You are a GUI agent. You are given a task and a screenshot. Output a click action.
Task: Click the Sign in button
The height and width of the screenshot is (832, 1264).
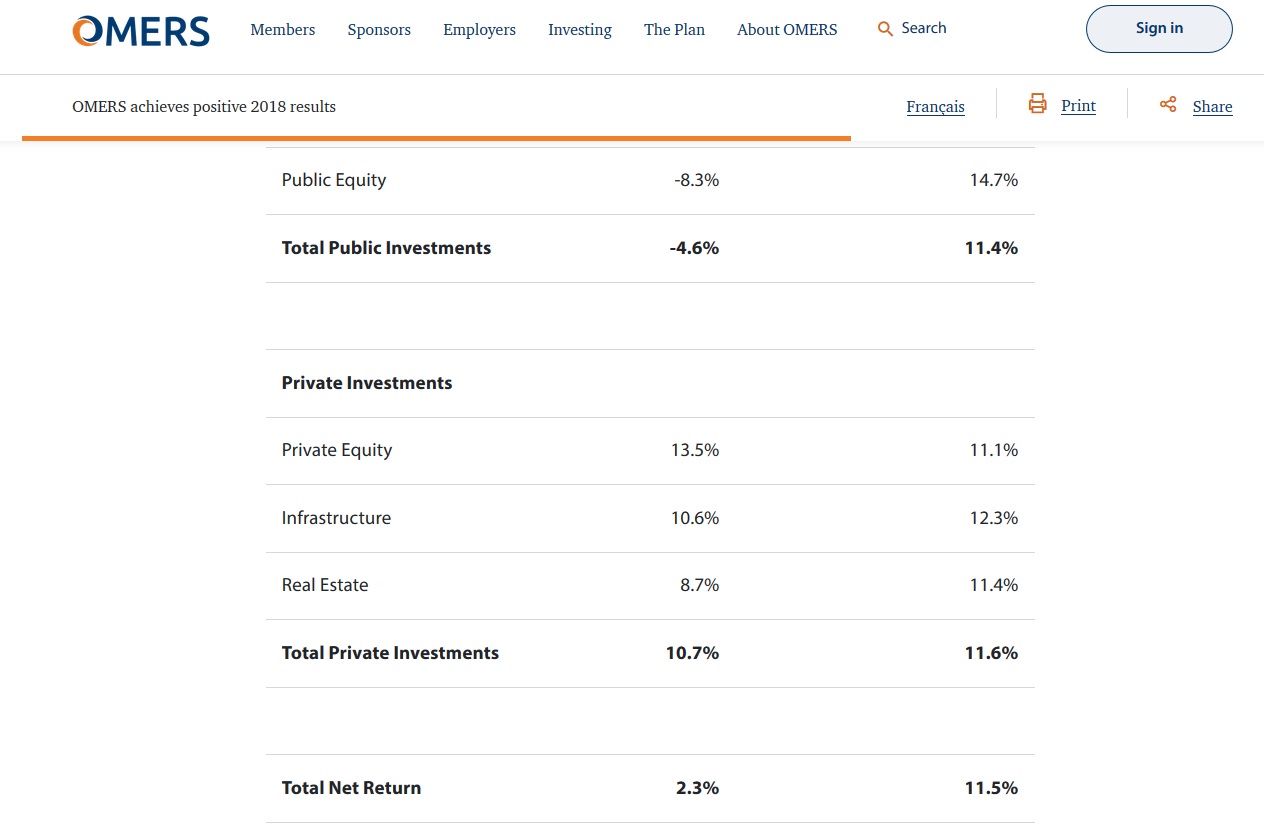1158,28
